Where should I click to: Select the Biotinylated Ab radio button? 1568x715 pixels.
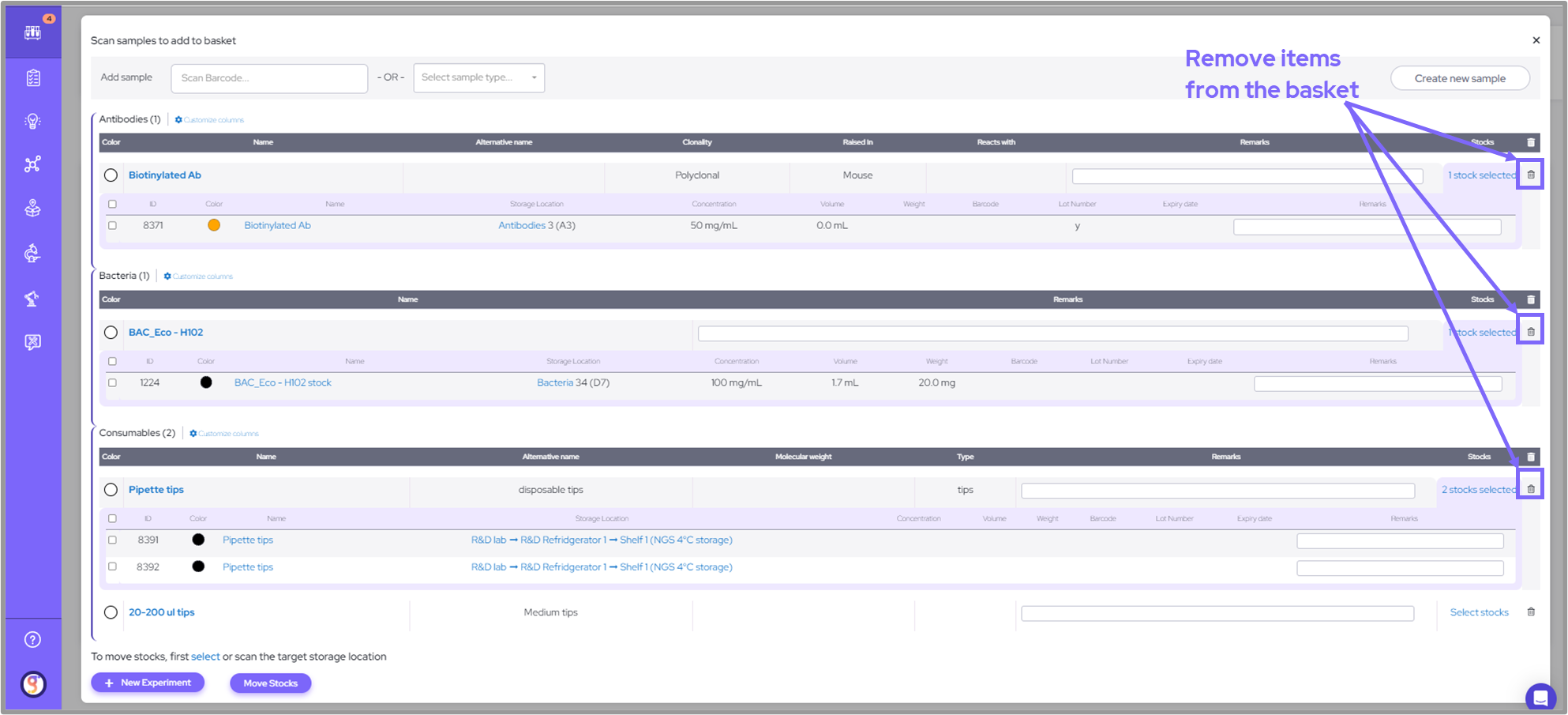[x=111, y=175]
